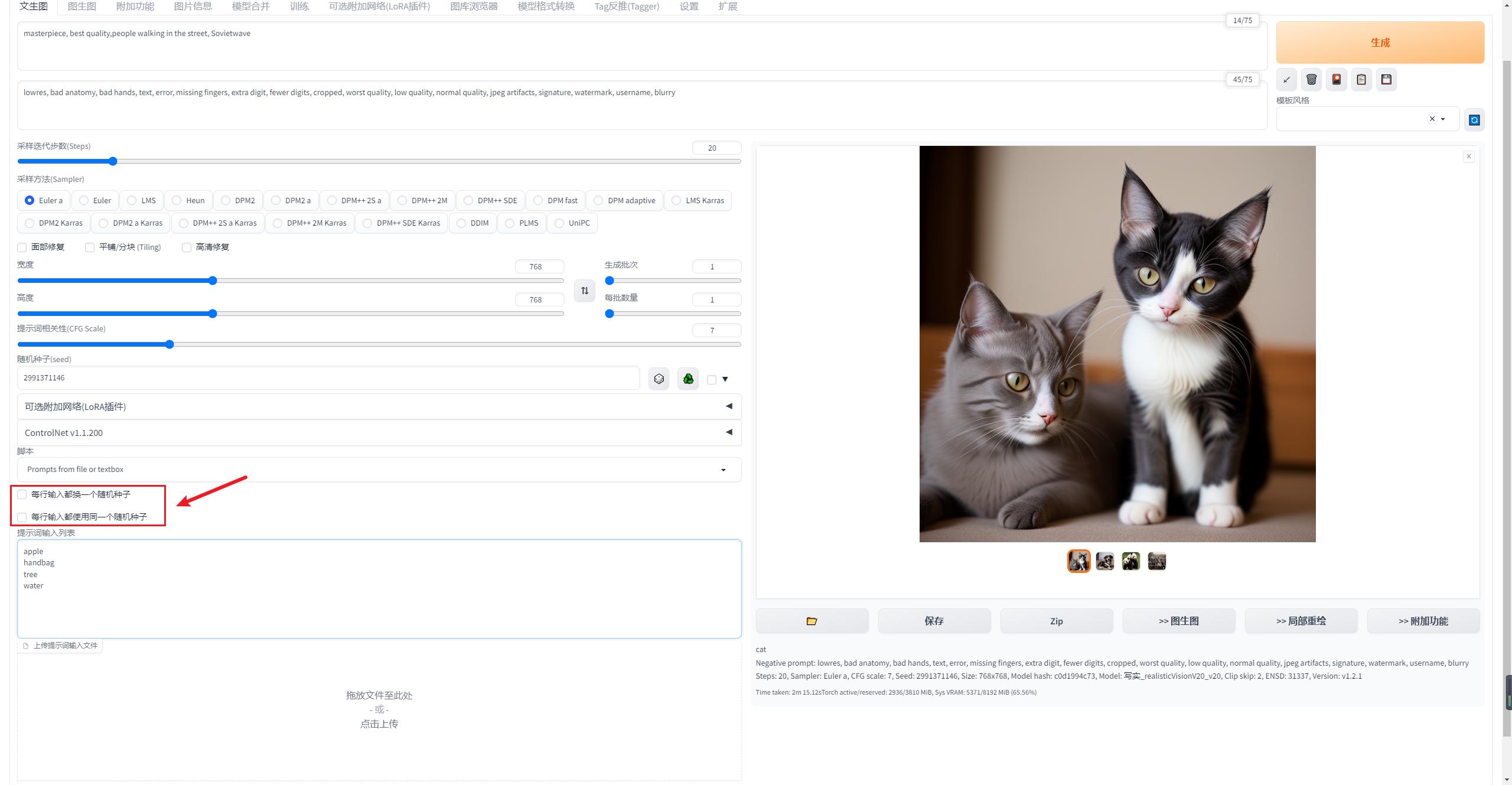Click the send to 局部重绘 icon

click(x=1300, y=621)
